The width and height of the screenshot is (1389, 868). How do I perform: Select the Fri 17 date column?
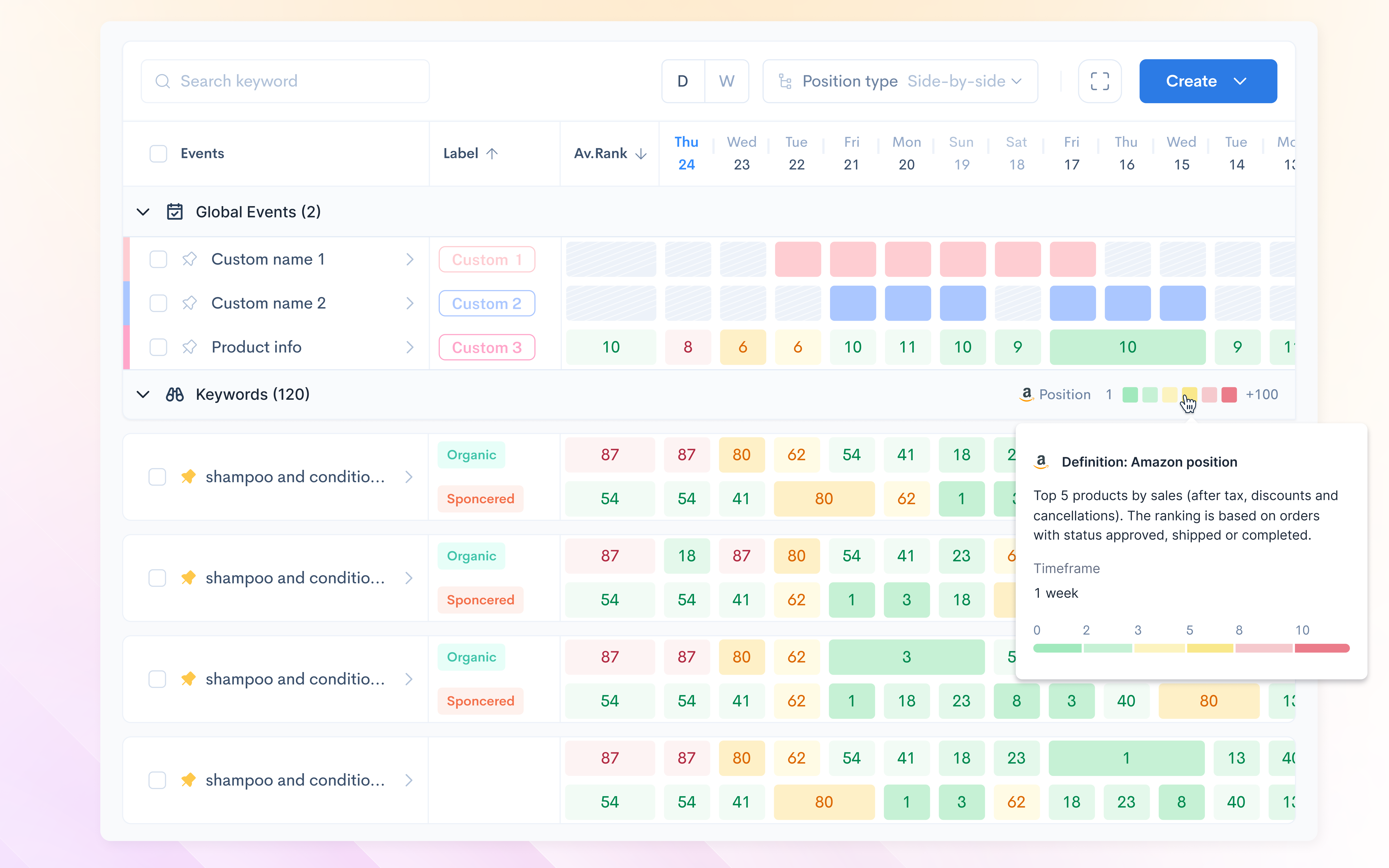(x=1072, y=153)
